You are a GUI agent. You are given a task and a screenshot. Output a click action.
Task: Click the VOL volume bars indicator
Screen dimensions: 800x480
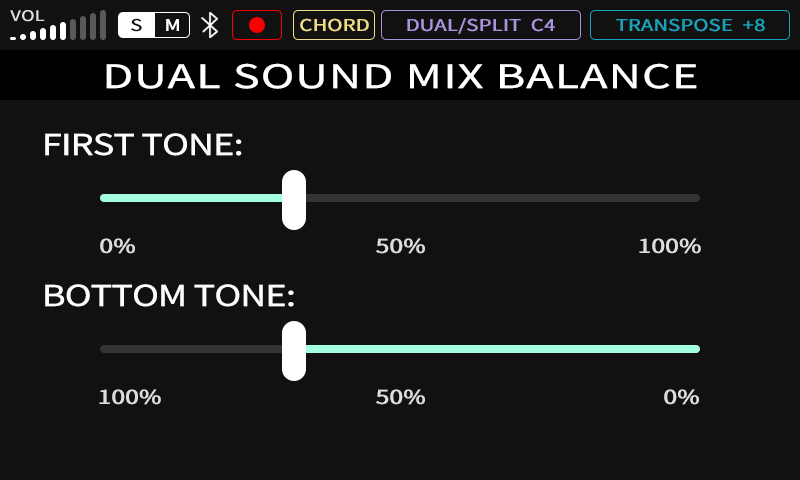tap(58, 27)
